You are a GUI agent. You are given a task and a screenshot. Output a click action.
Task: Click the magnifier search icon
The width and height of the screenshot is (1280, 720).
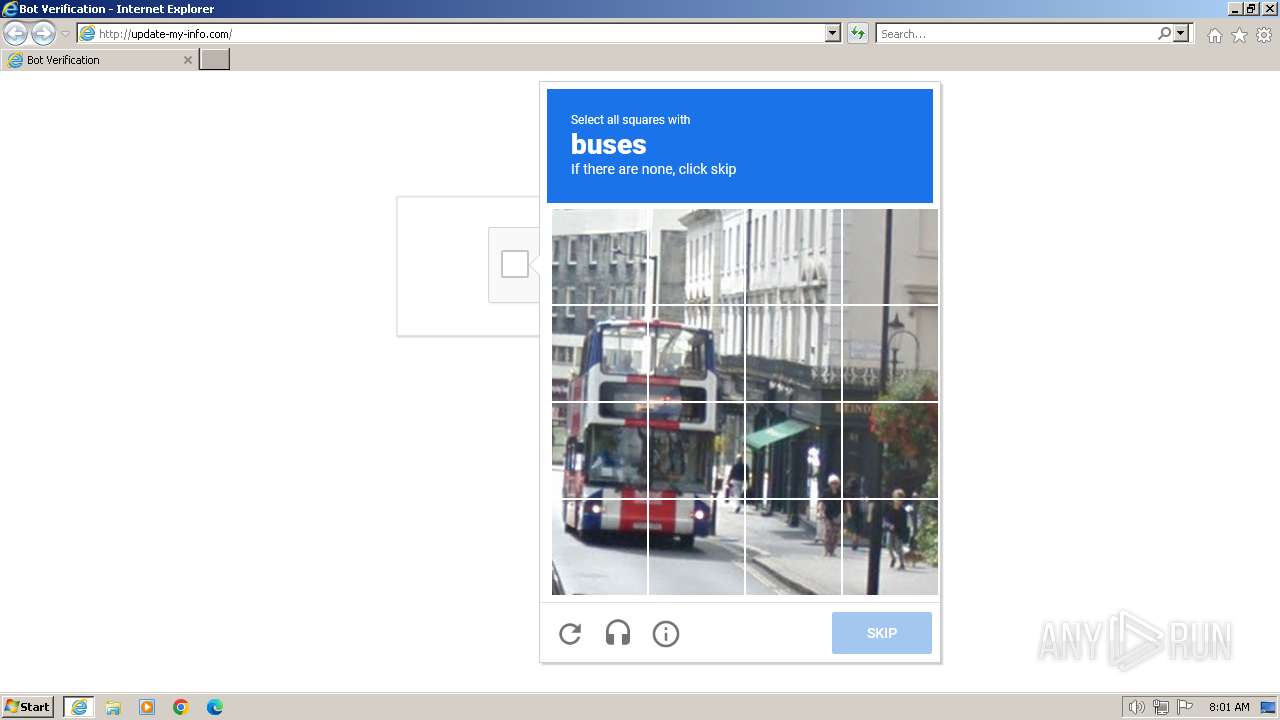[1164, 34]
